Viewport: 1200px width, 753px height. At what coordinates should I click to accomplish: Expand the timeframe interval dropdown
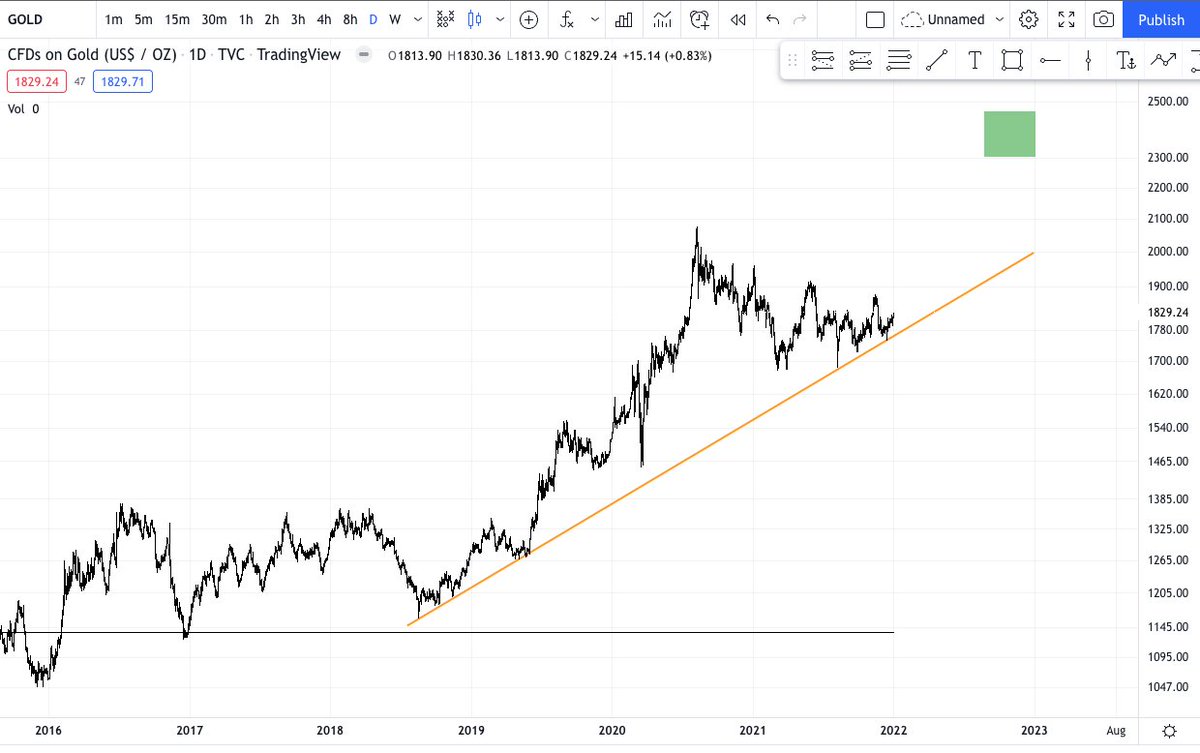point(418,19)
